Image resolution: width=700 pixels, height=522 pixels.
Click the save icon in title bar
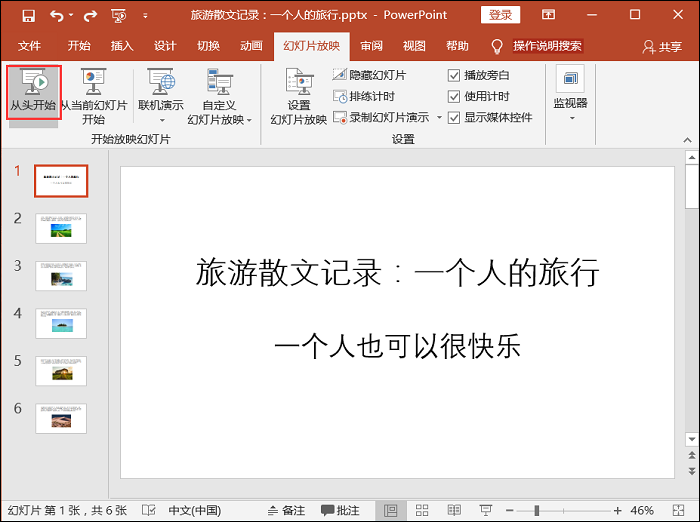(28, 16)
